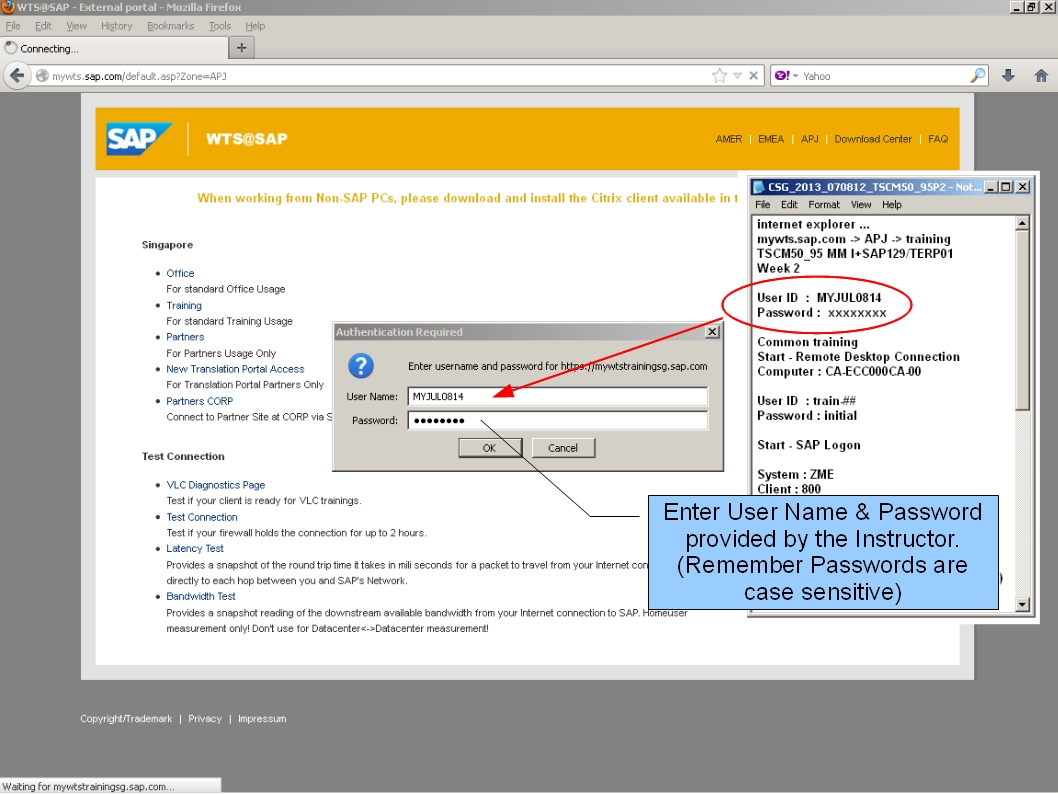Click the Latency Test link

pyautogui.click(x=195, y=548)
